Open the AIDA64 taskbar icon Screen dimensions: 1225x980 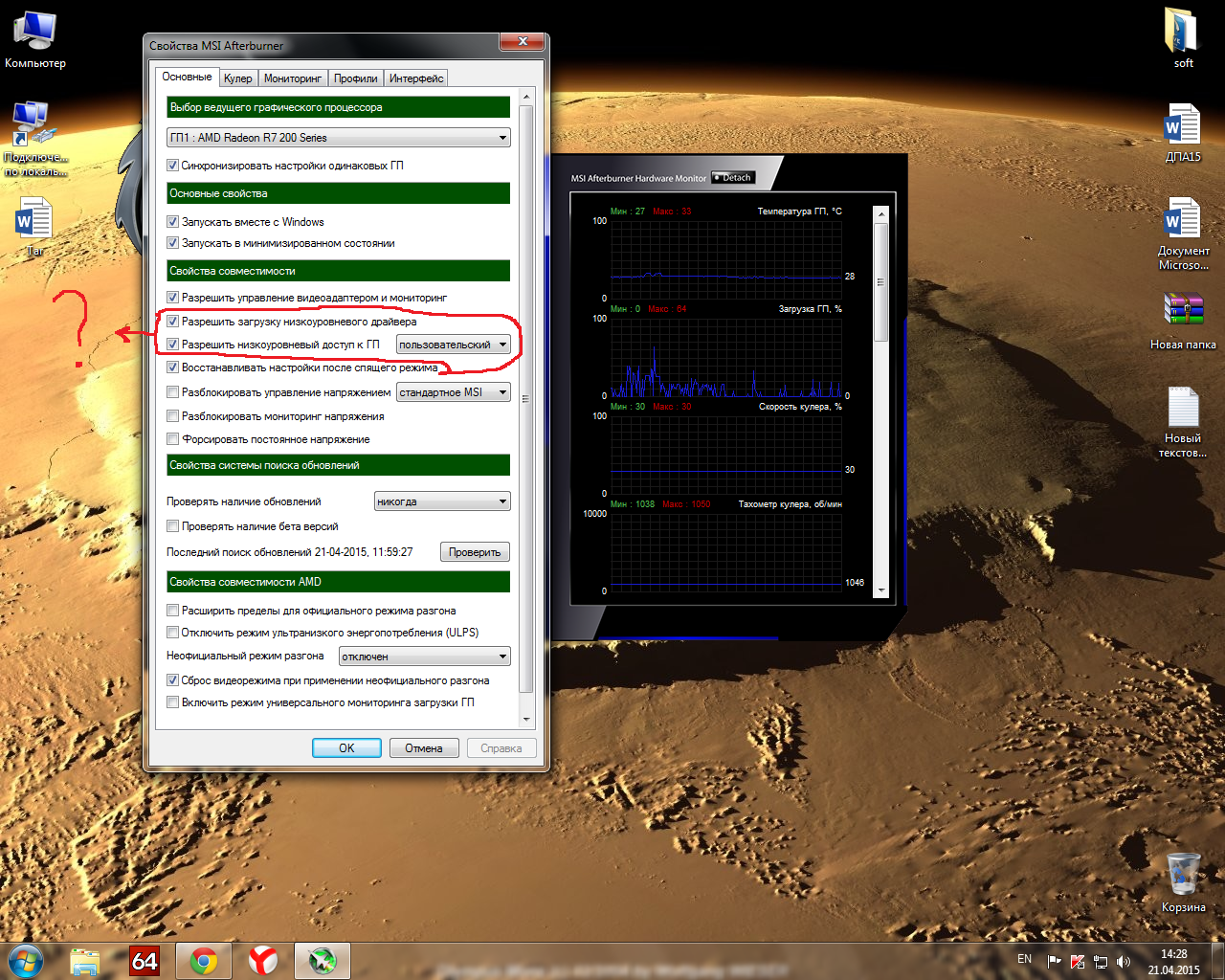point(145,961)
